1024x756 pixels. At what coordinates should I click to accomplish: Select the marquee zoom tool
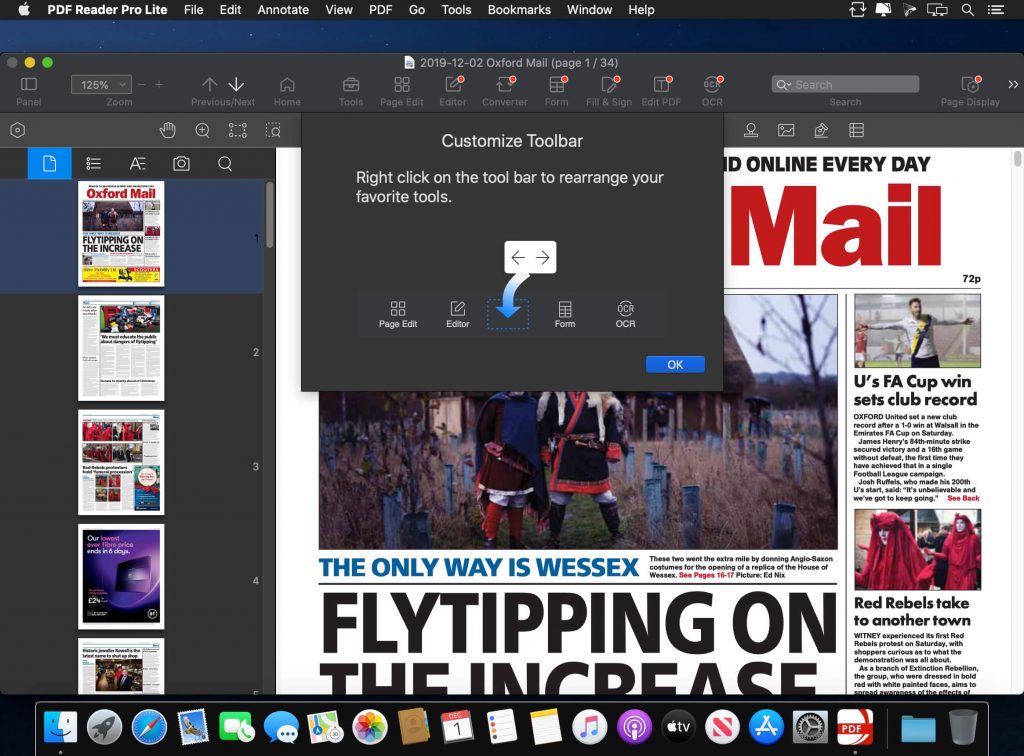click(273, 129)
